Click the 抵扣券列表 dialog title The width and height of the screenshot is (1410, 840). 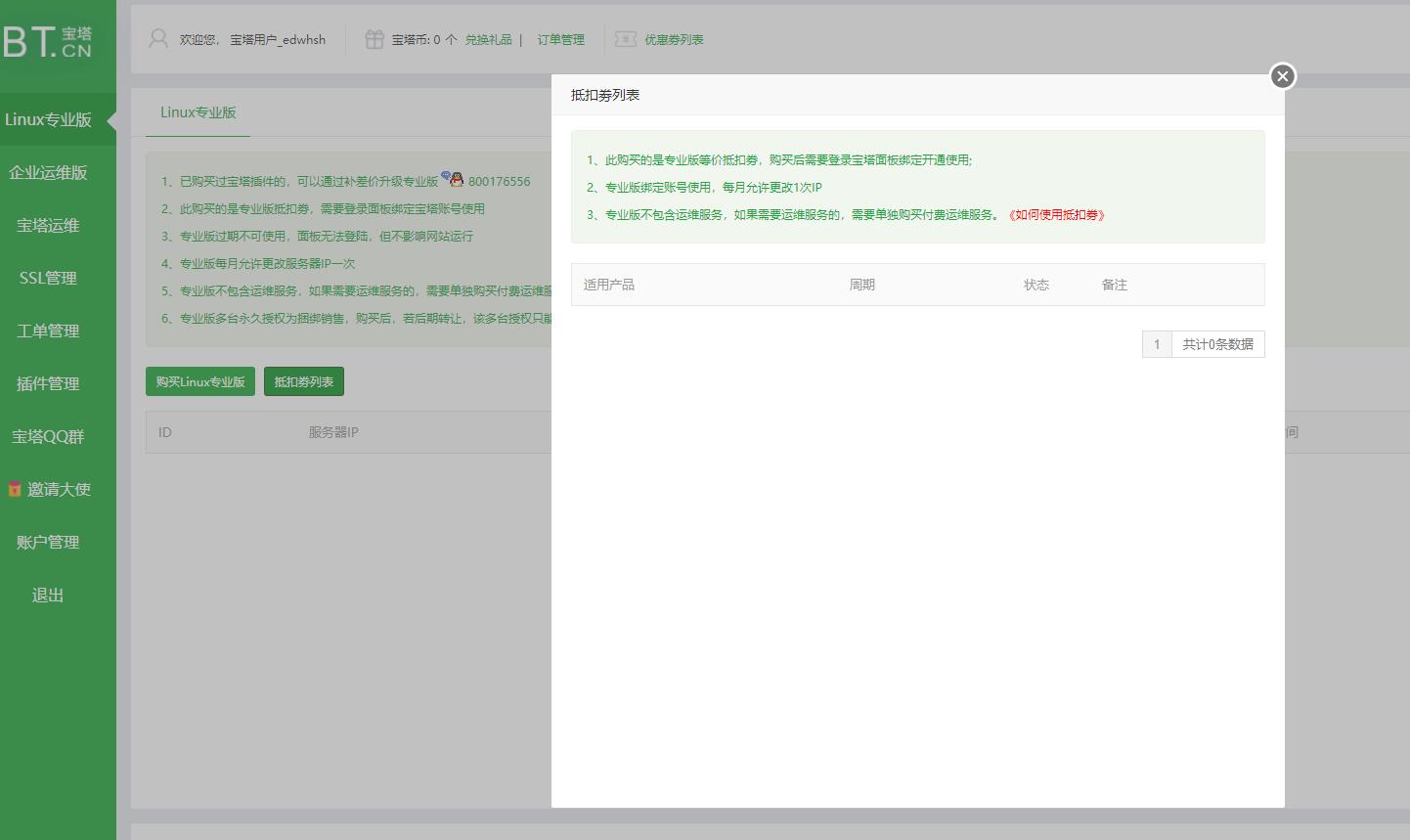605,95
